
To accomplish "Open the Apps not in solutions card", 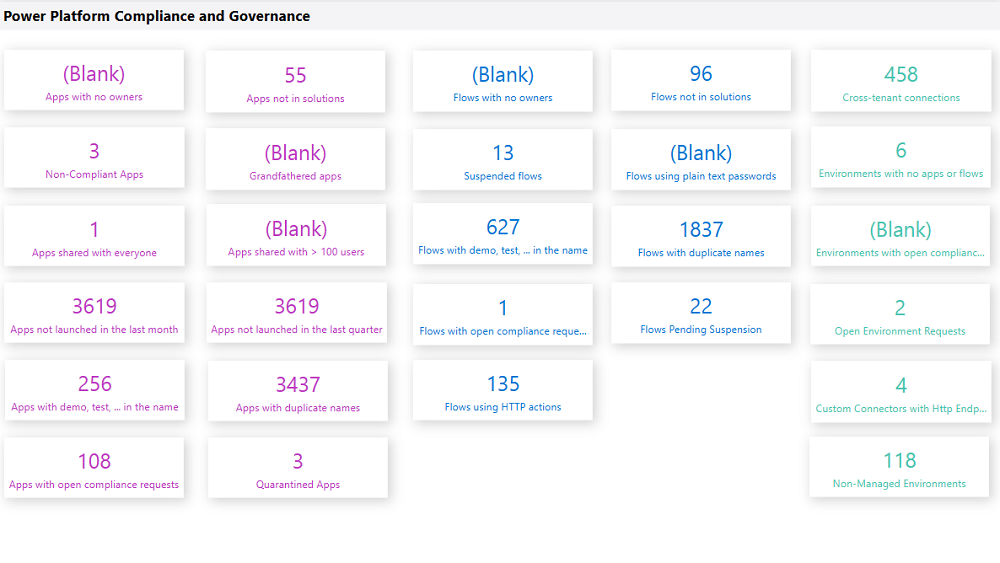I will pos(295,82).
